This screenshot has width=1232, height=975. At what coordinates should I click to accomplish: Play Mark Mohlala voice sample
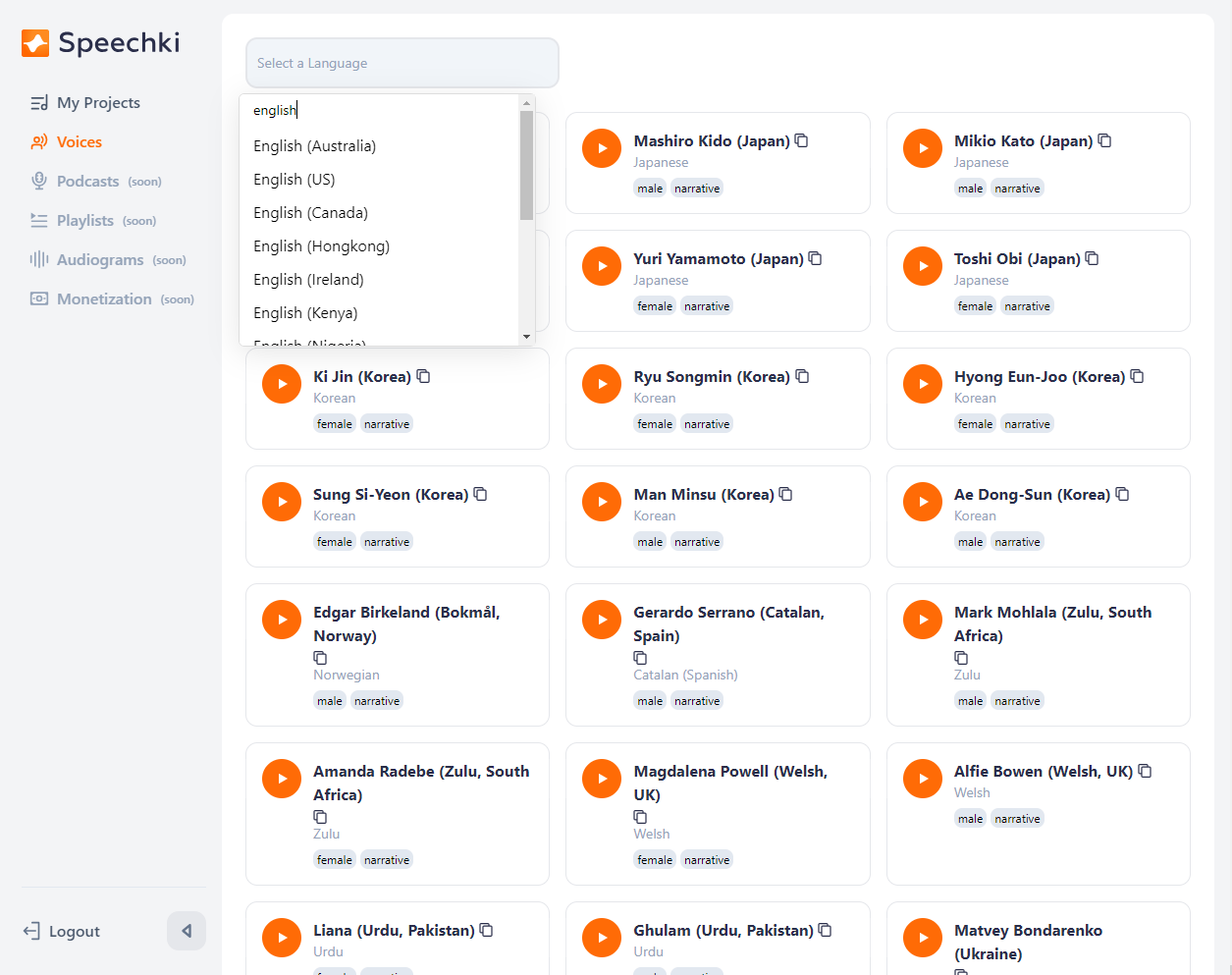coord(923,620)
